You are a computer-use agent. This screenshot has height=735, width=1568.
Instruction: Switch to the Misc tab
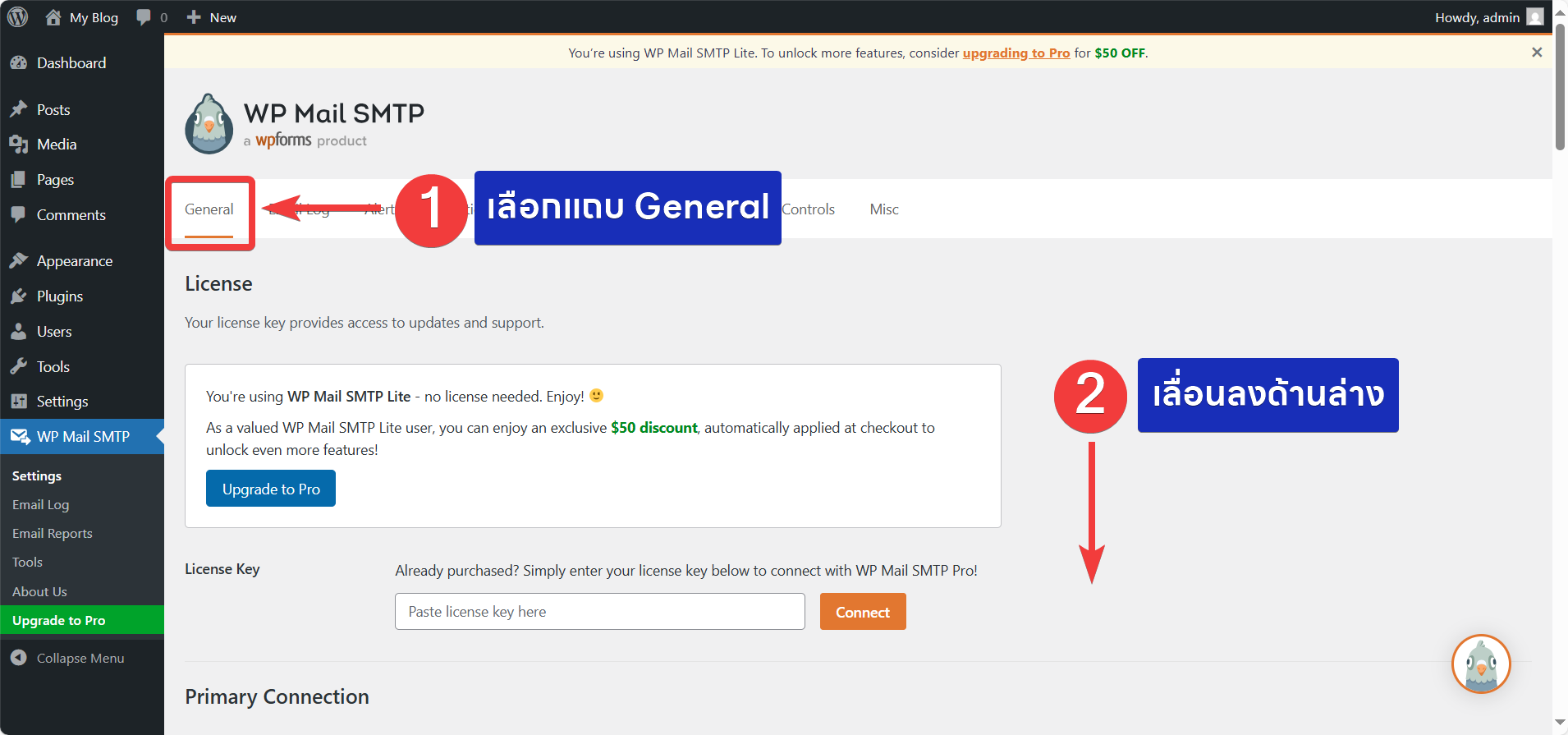click(884, 209)
